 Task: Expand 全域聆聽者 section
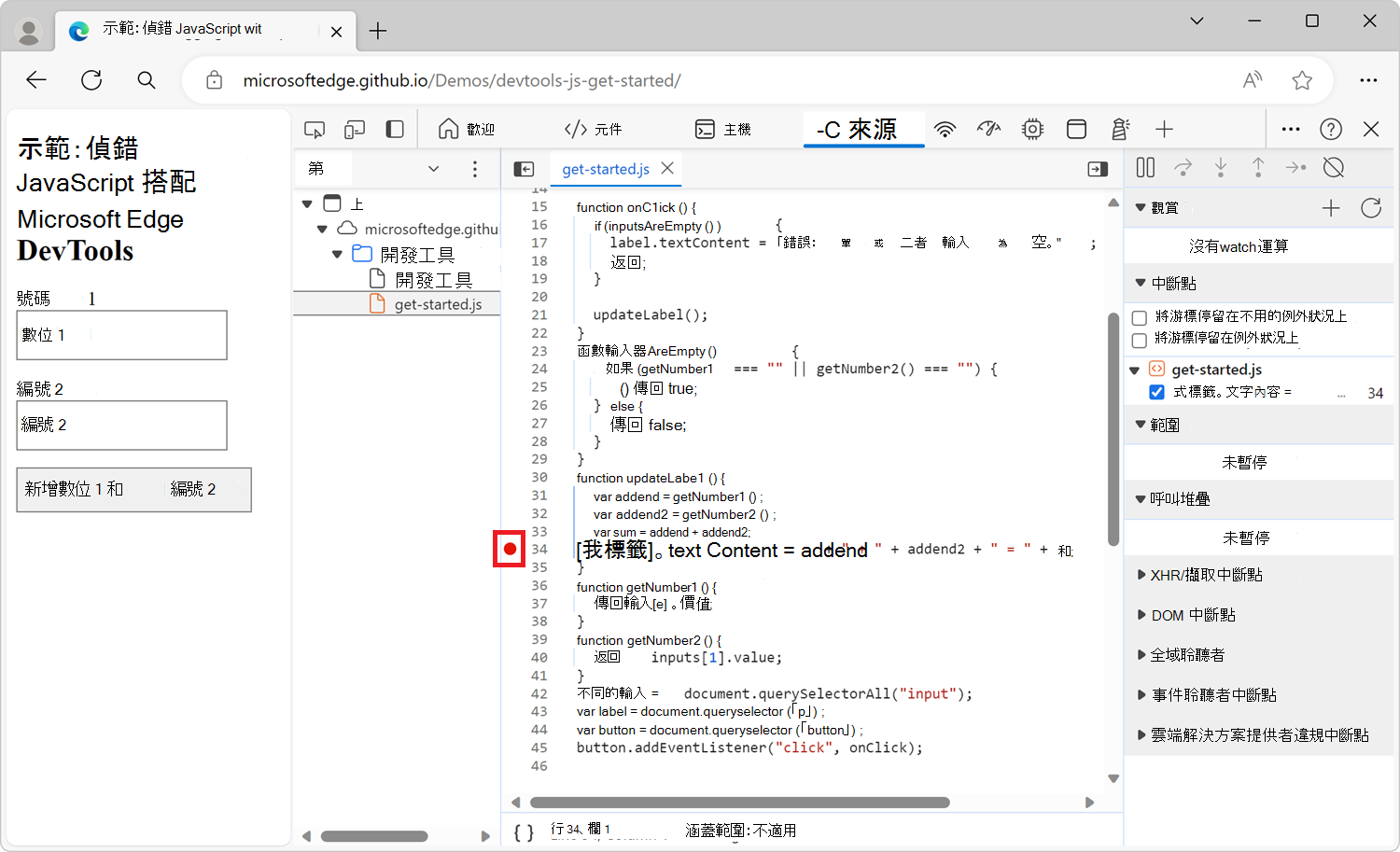(1141, 655)
